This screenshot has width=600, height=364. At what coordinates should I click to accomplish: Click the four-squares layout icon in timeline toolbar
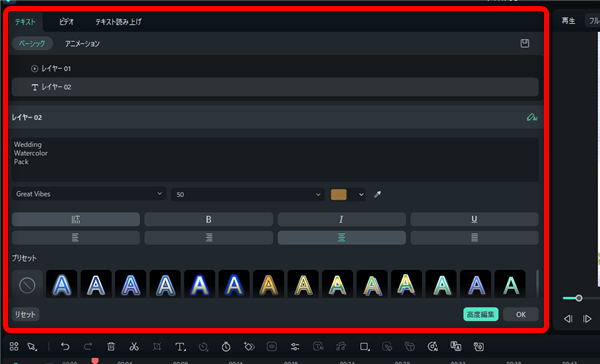(x=14, y=347)
